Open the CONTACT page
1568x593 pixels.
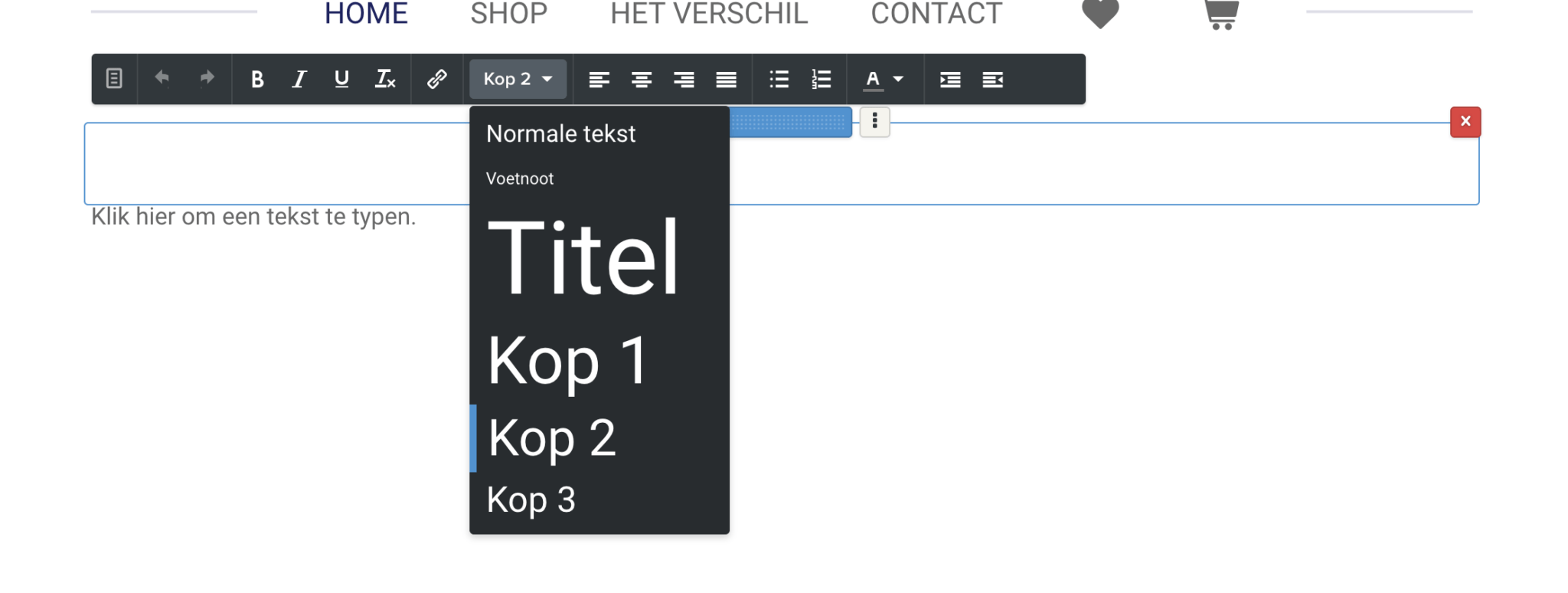click(x=936, y=14)
